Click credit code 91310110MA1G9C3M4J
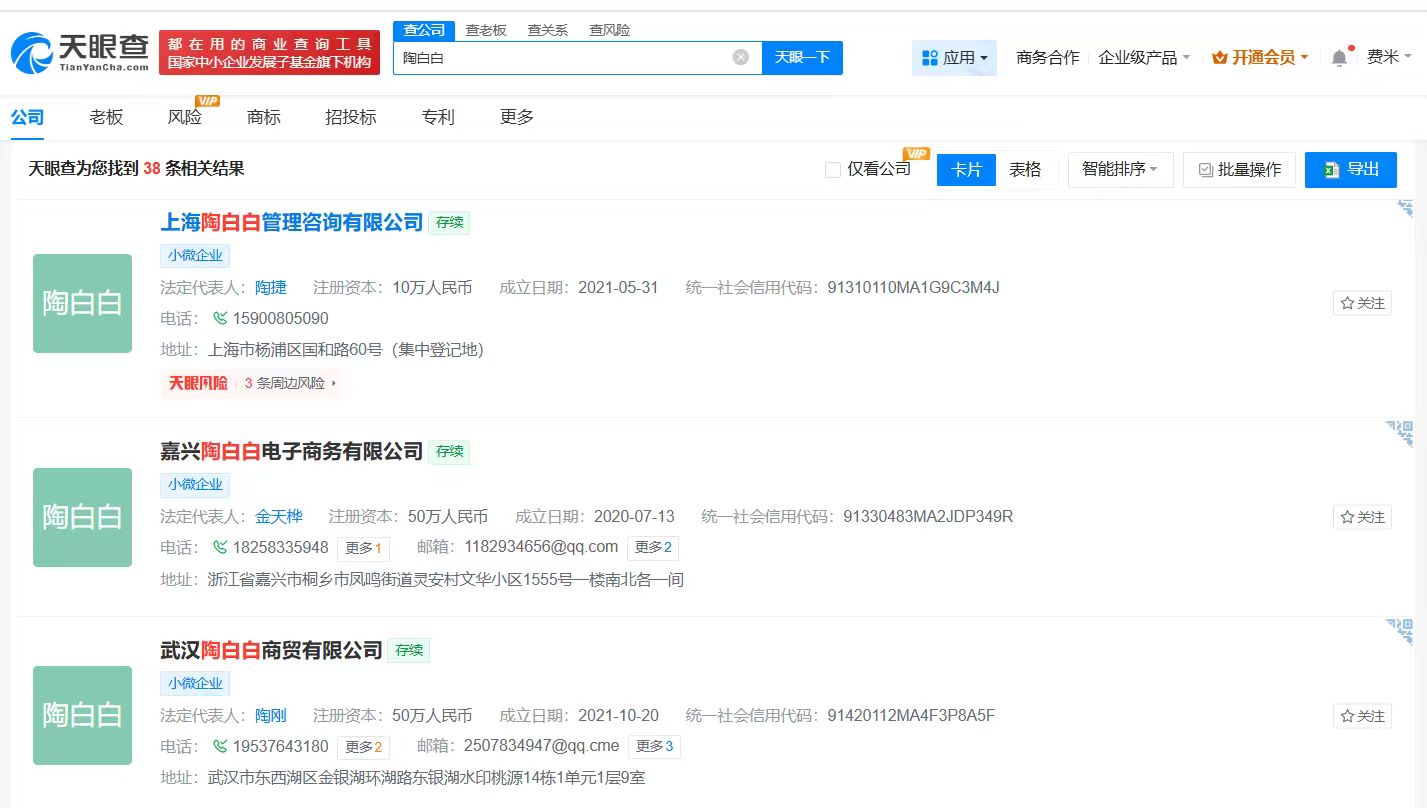The height and width of the screenshot is (808, 1427). [x=914, y=288]
